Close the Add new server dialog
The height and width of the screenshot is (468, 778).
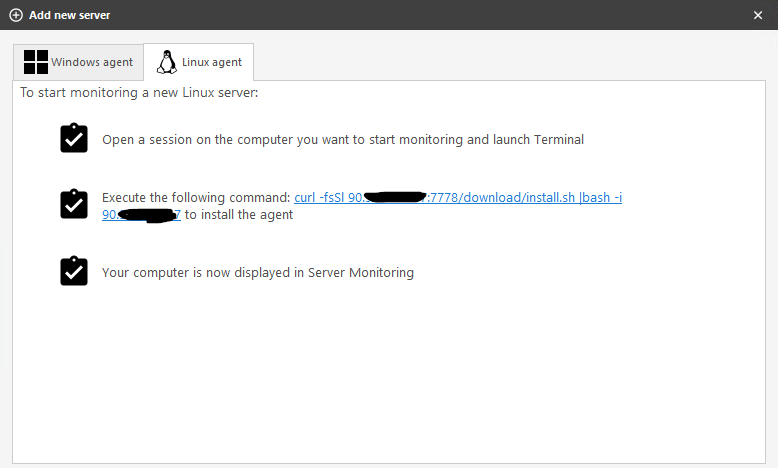click(757, 15)
